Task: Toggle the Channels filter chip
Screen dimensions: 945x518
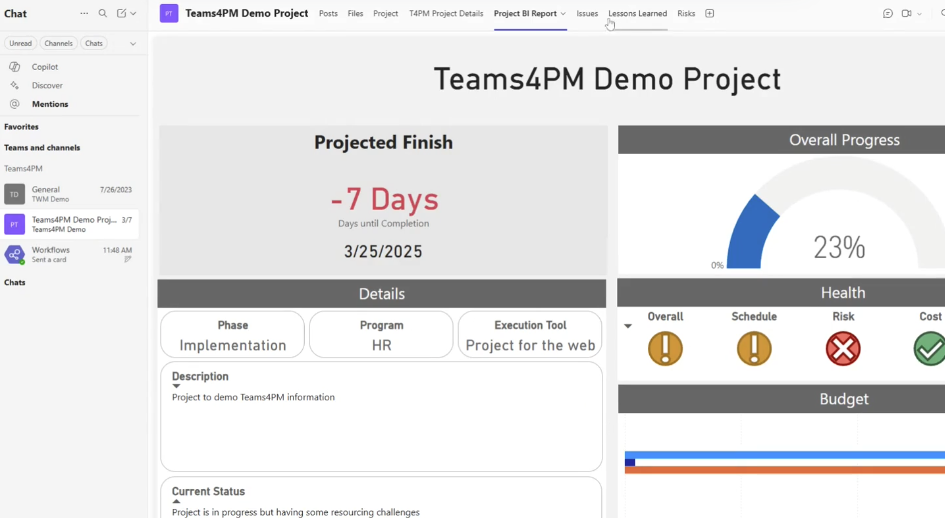Action: [58, 44]
